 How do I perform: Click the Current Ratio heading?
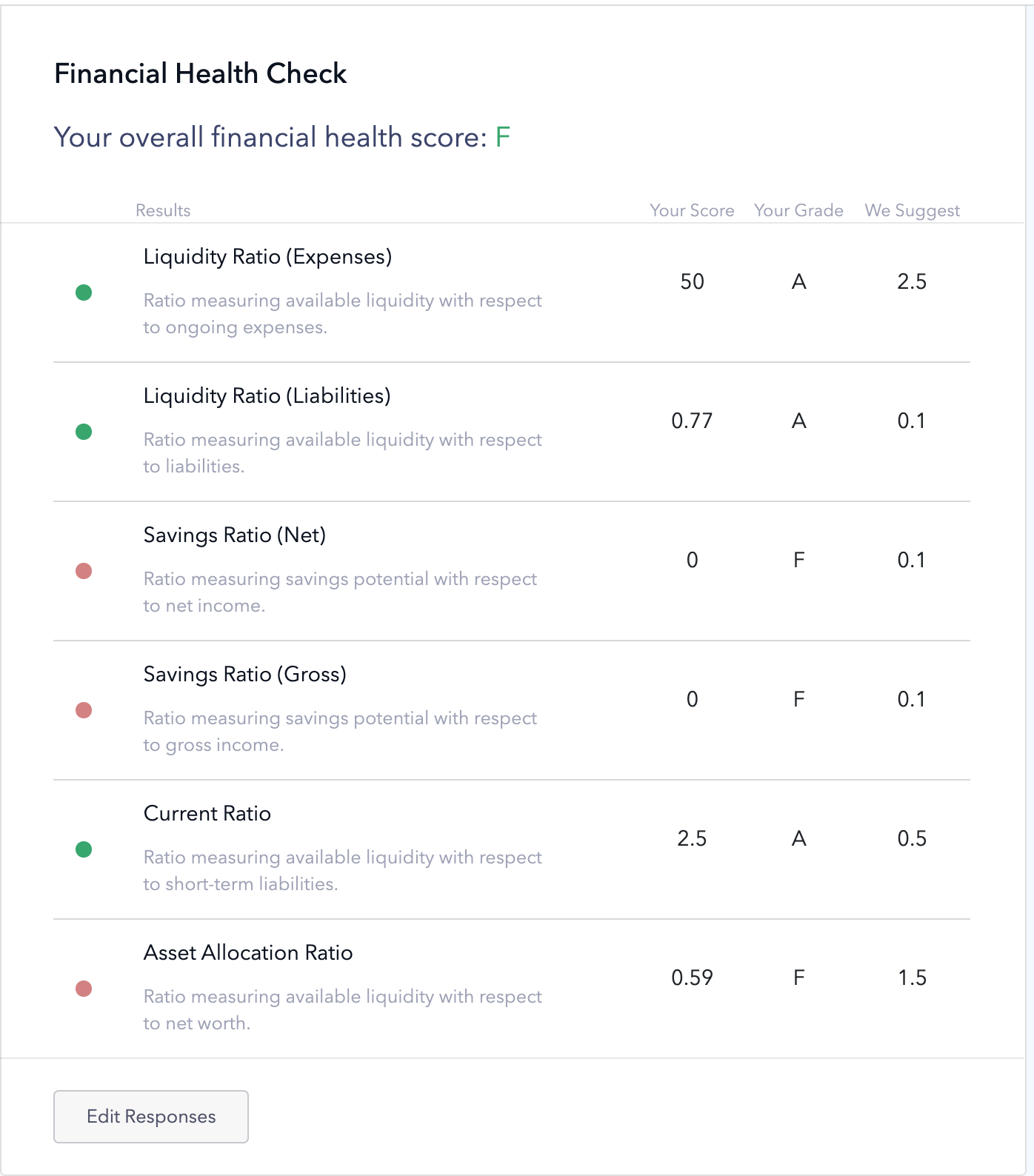click(x=207, y=814)
